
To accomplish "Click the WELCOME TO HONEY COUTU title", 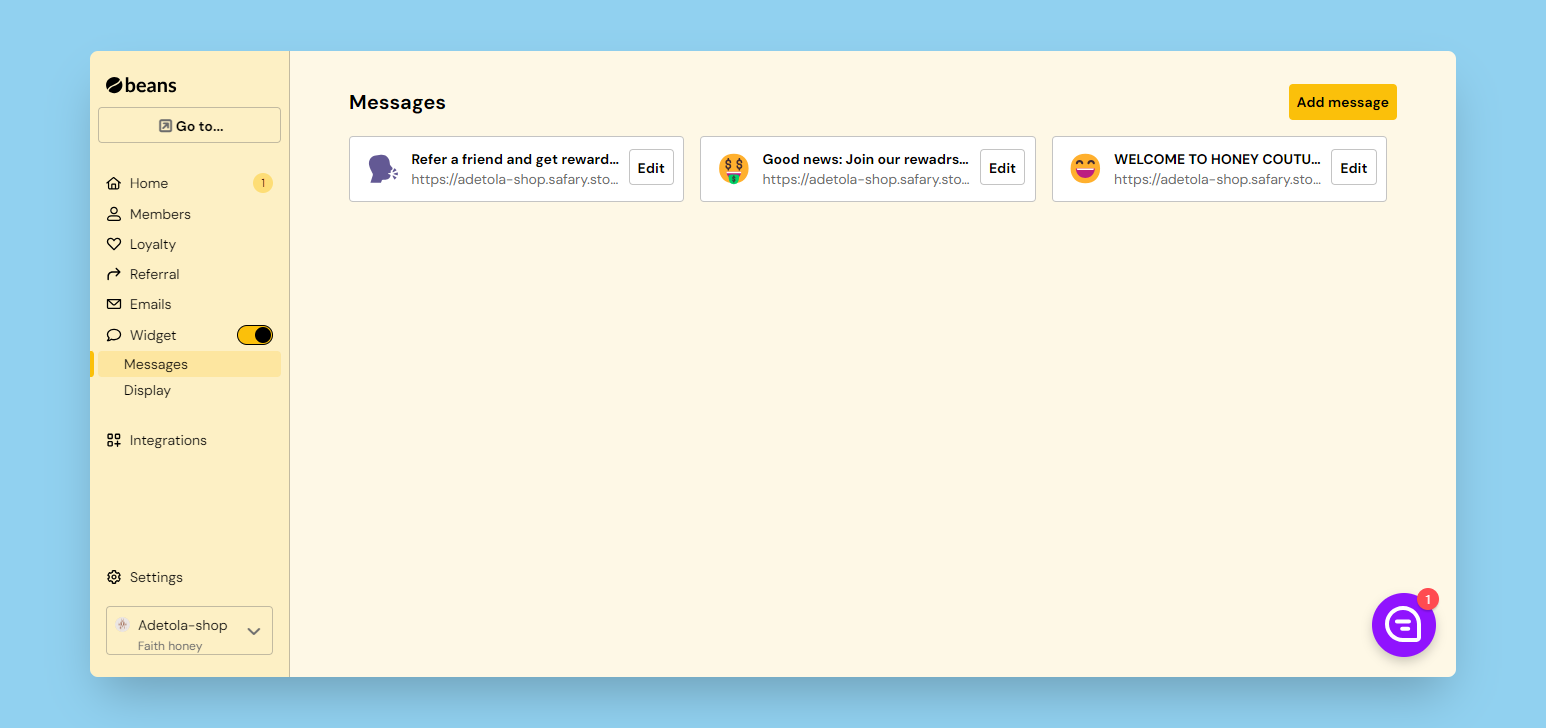I will 1217,159.
